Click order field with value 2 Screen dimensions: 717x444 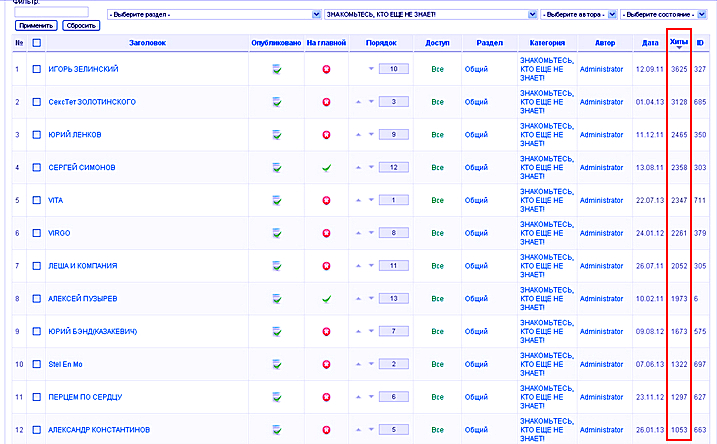(394, 364)
